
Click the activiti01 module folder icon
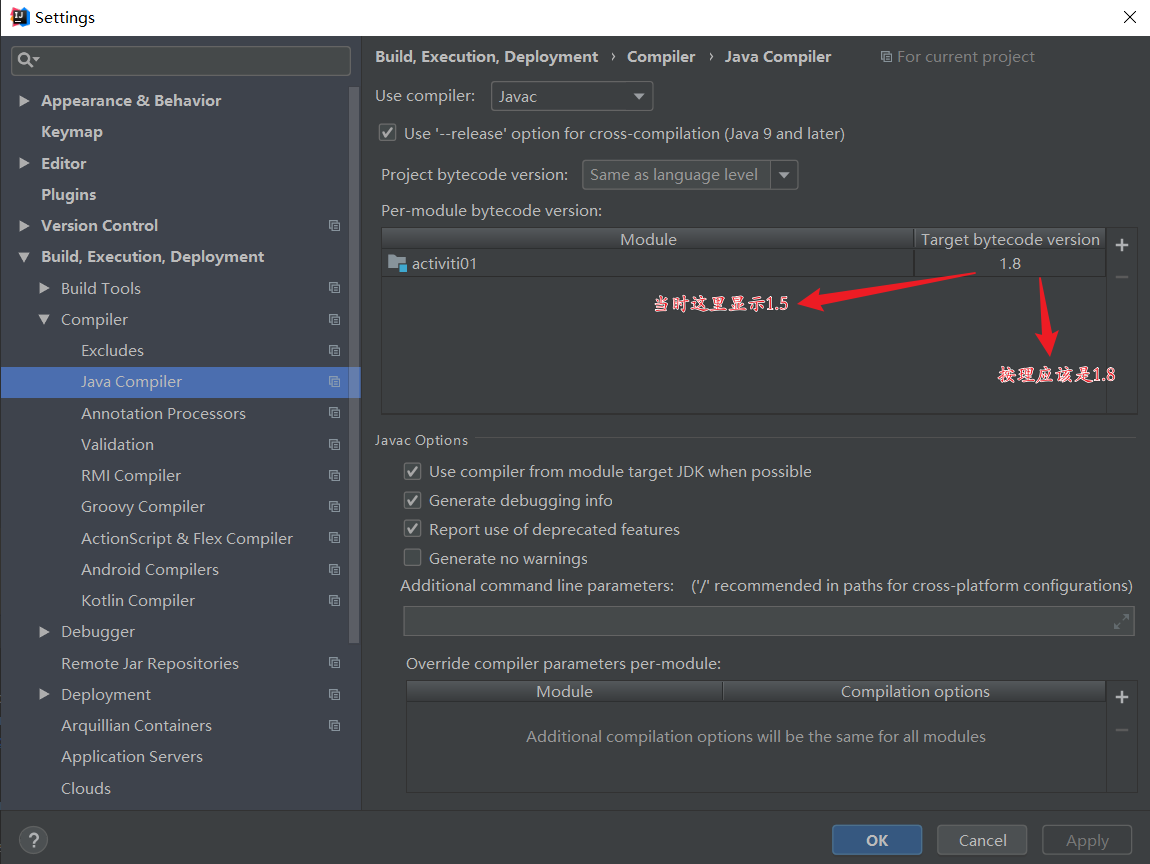(397, 263)
